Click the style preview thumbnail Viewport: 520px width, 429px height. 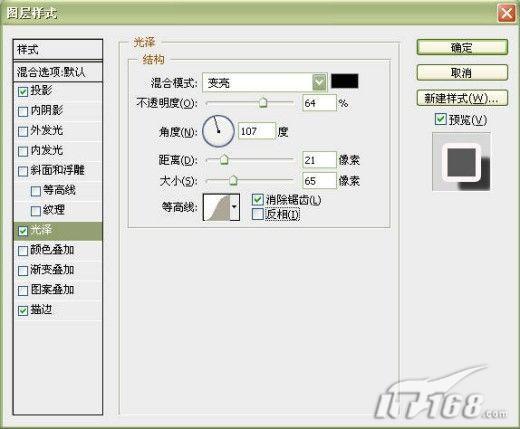tap(461, 162)
